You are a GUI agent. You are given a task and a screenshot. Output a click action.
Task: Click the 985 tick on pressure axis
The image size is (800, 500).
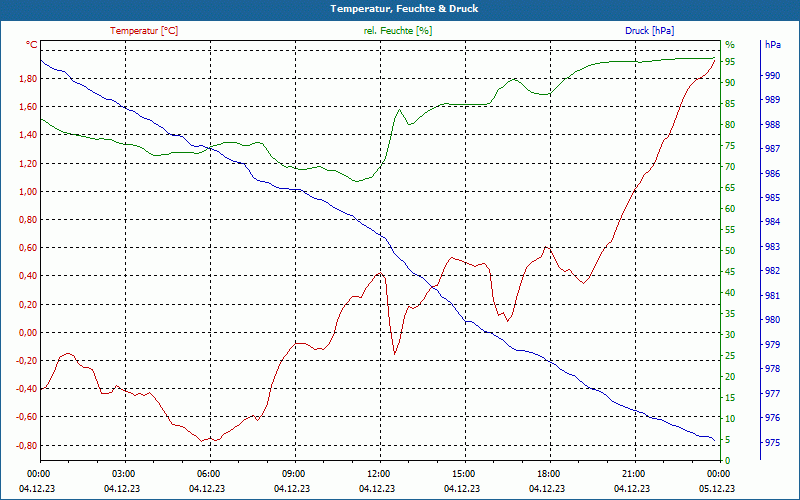[x=773, y=197]
